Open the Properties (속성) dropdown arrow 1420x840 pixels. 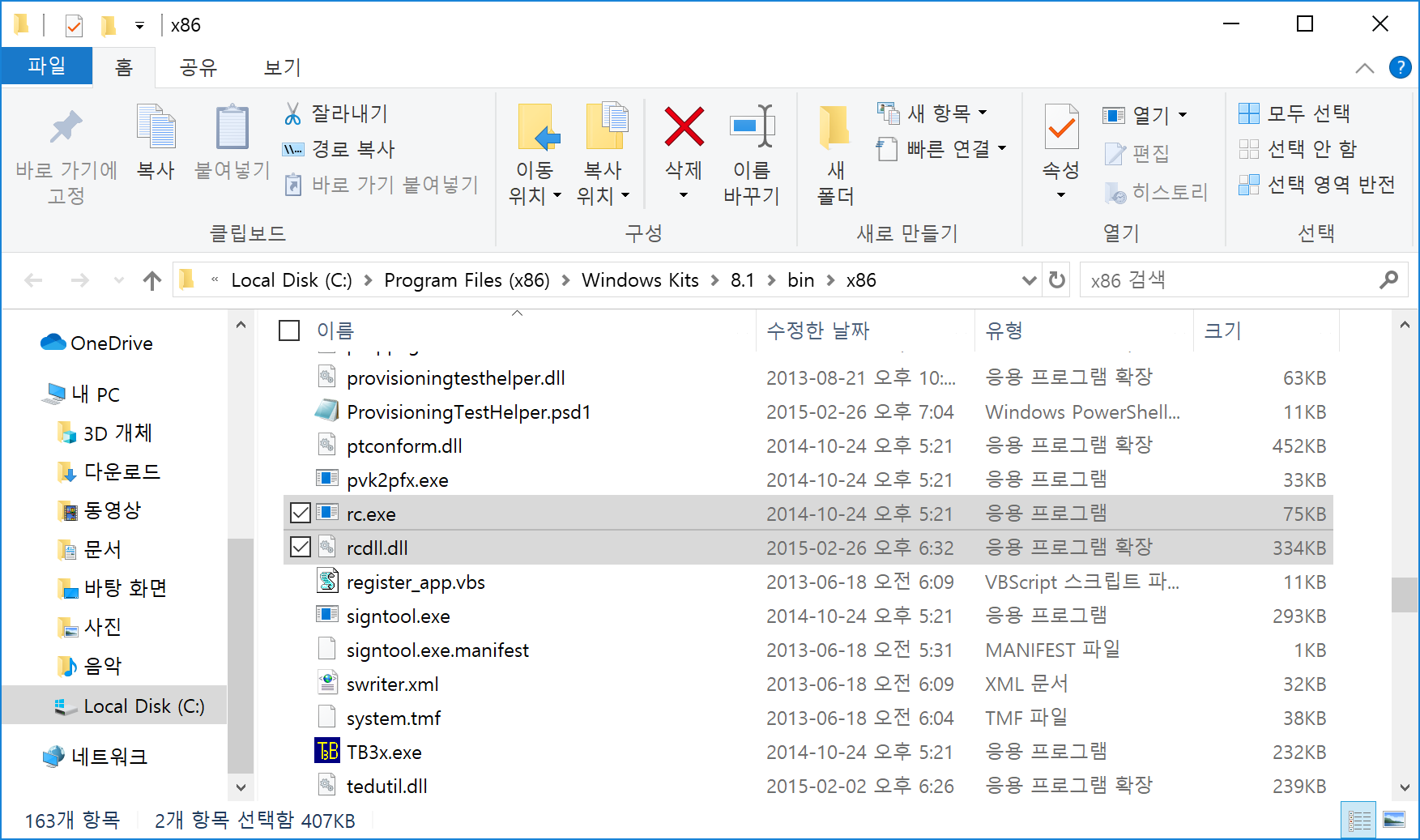[x=1061, y=195]
